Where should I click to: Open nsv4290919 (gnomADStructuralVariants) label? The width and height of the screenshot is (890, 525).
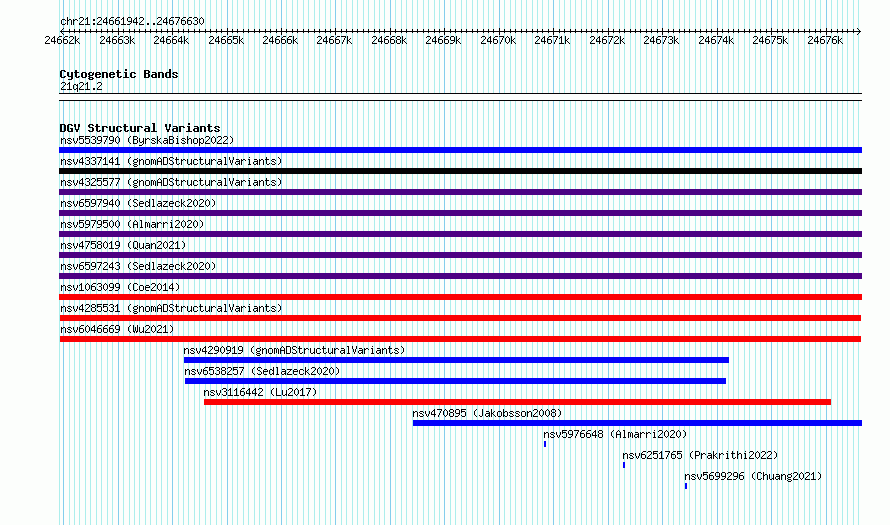[x=294, y=350]
